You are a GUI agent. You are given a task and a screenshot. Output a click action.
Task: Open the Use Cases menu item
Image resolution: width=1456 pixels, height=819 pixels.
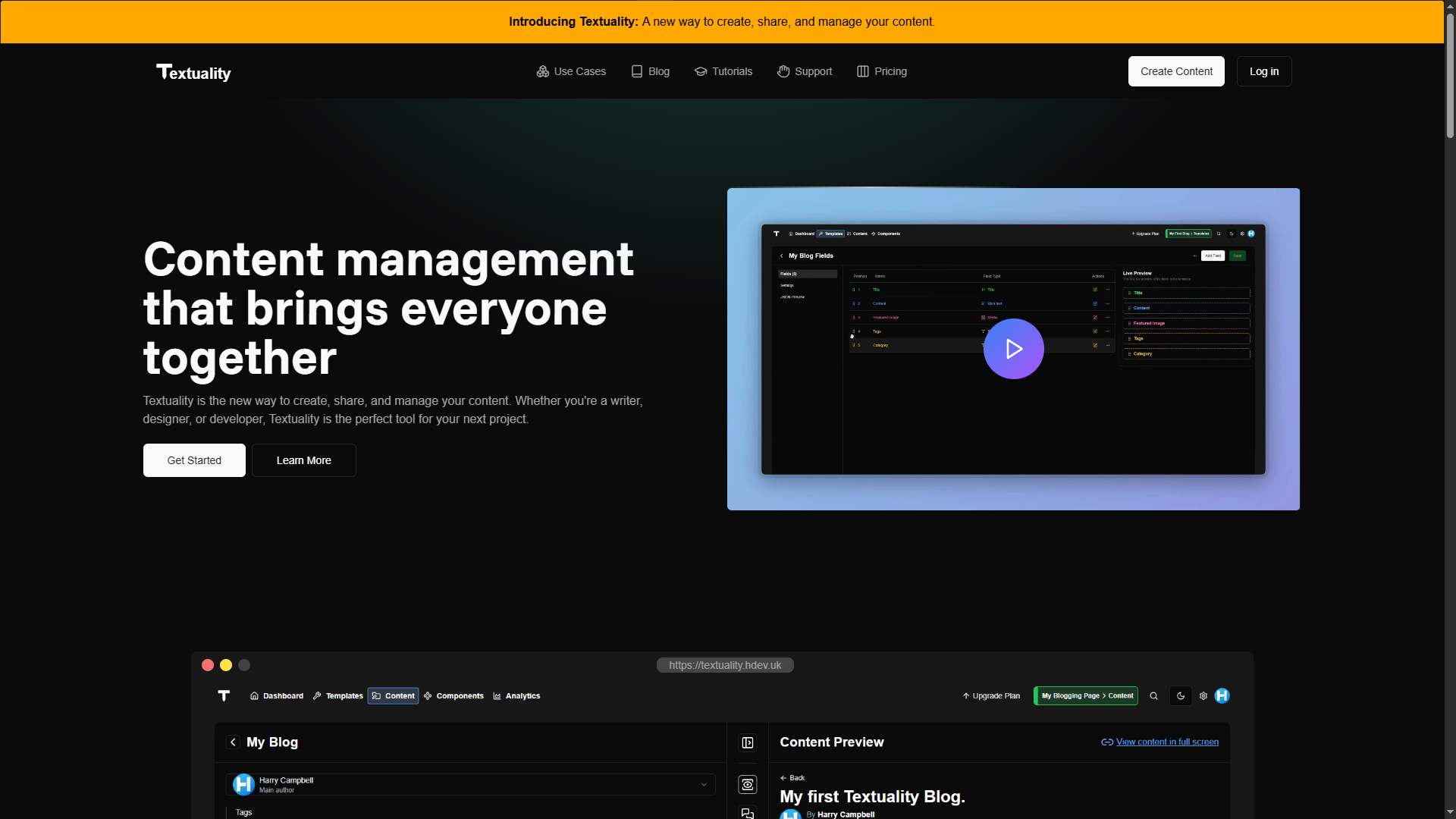click(x=571, y=71)
